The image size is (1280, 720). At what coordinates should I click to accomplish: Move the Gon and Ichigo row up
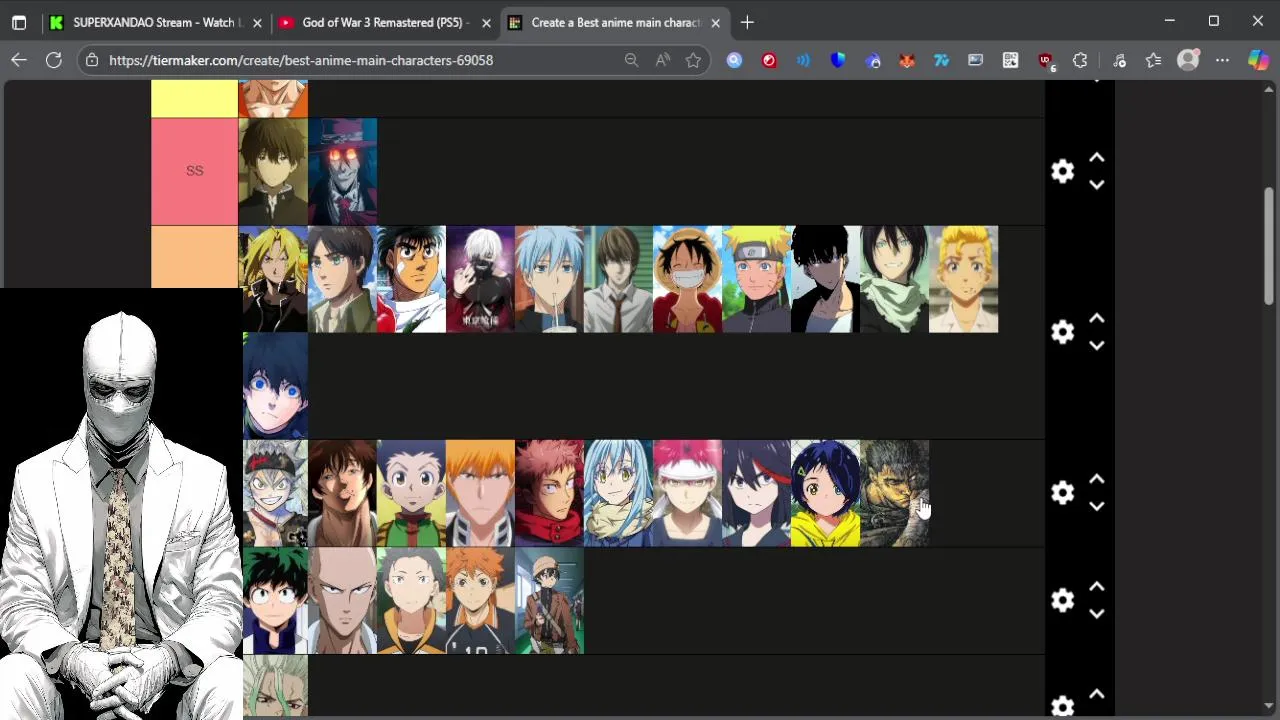(x=1096, y=479)
